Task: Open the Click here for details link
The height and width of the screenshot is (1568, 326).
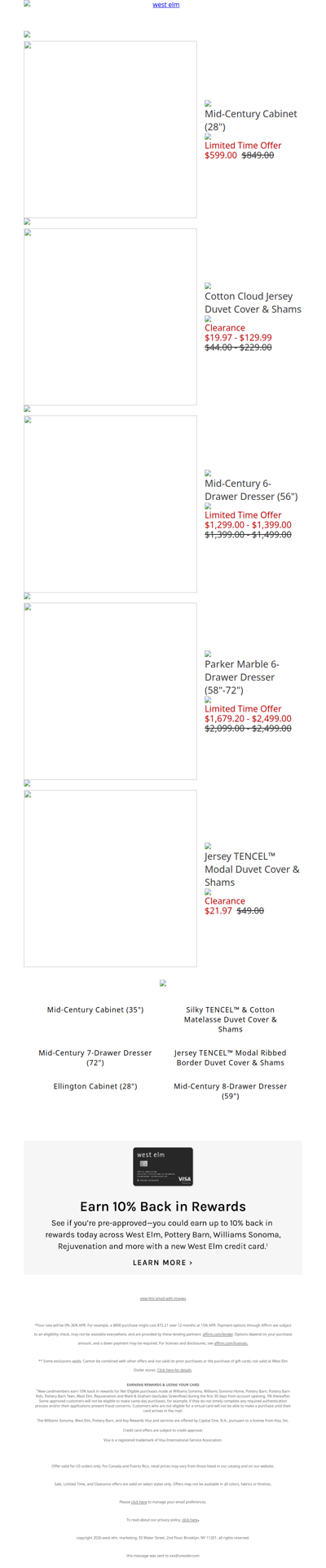Action: tap(174, 1370)
